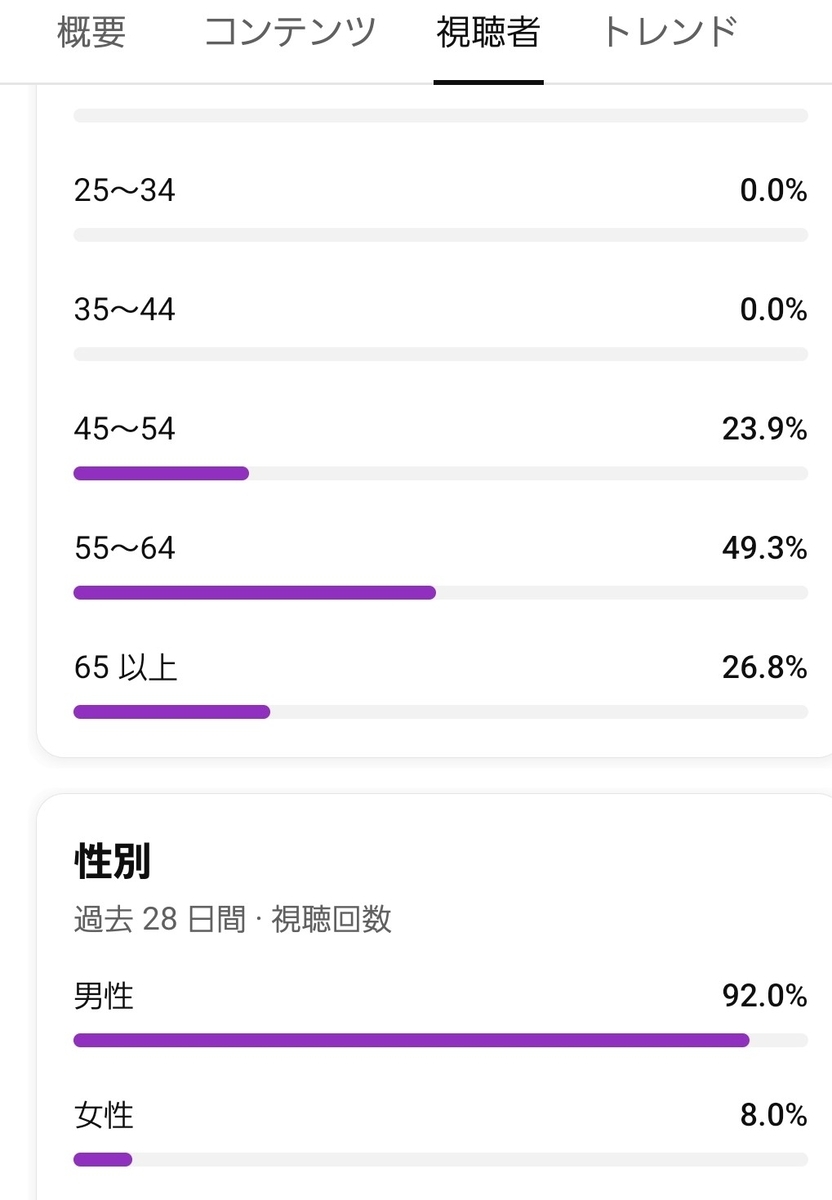Viewport: 832px width, 1200px height.
Task: Tap the 65 以上 age group label
Action: (126, 667)
